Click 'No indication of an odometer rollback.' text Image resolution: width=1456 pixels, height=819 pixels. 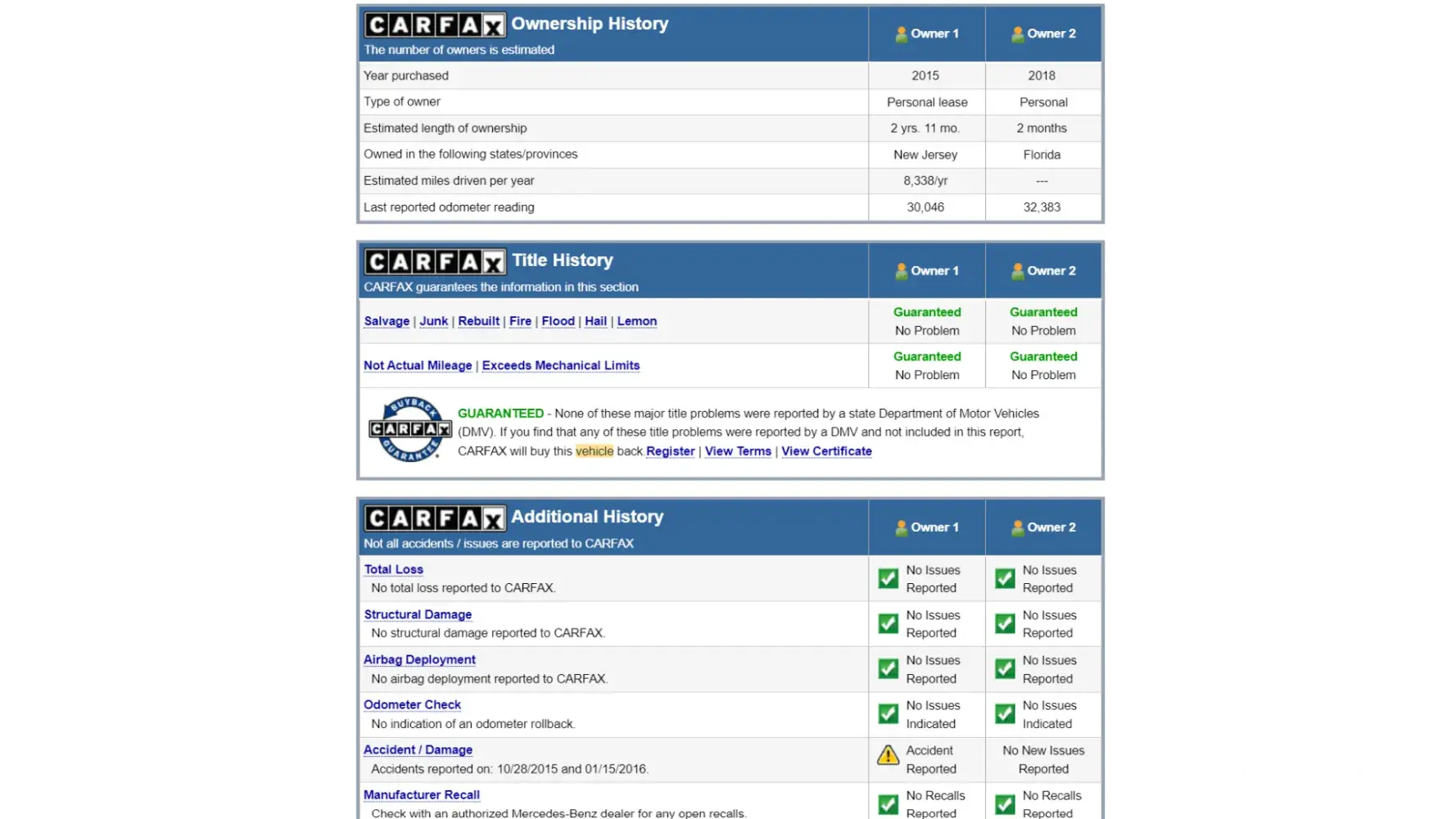pos(473,724)
